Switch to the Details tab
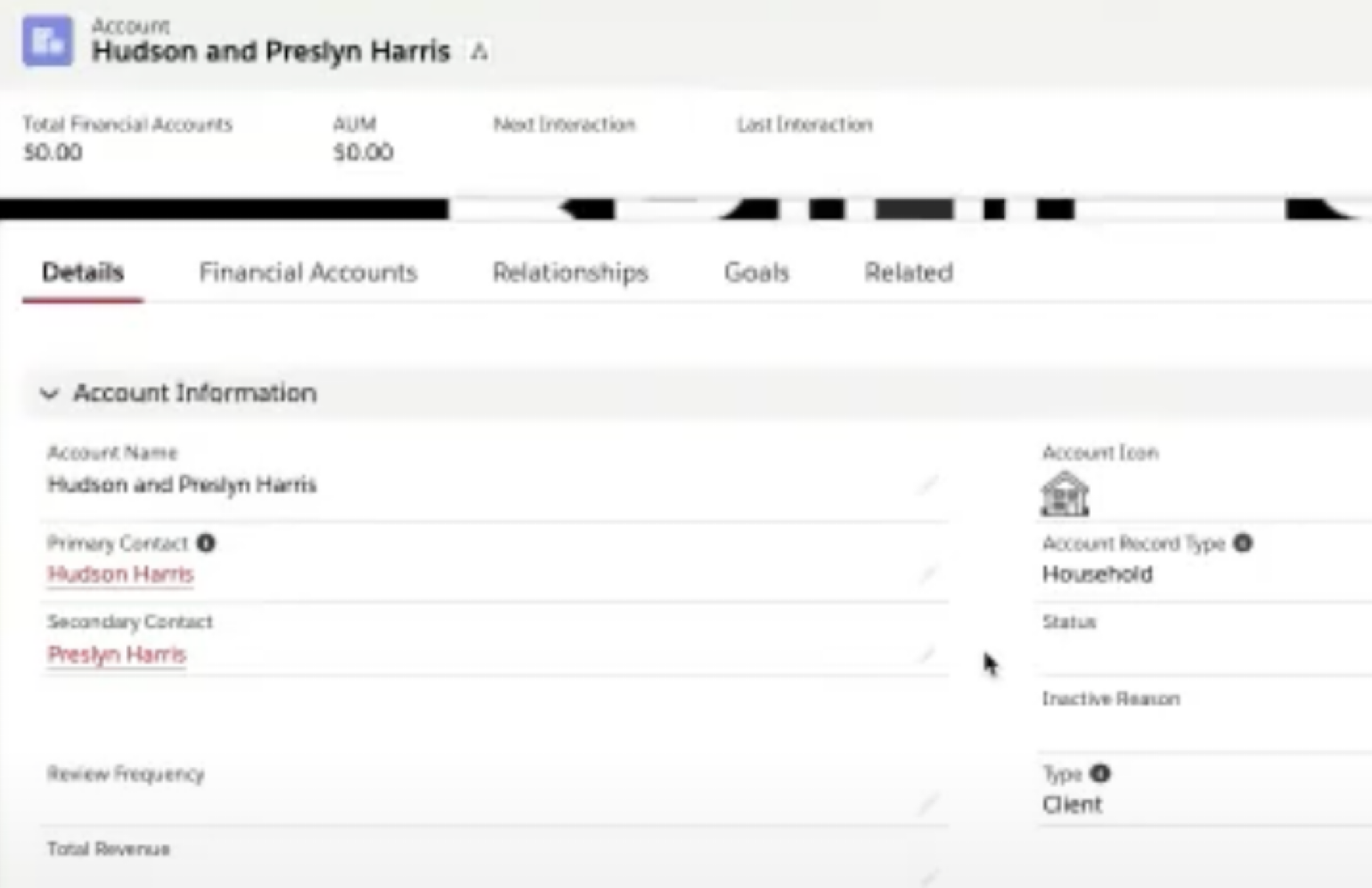Viewport: 1372px width, 888px height. pos(83,273)
